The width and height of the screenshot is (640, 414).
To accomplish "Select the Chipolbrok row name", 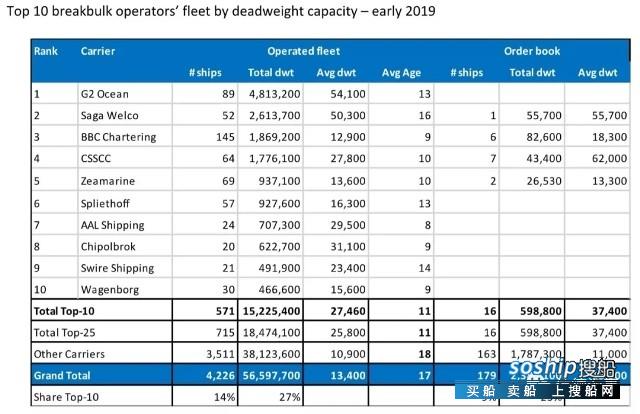I will (108, 247).
